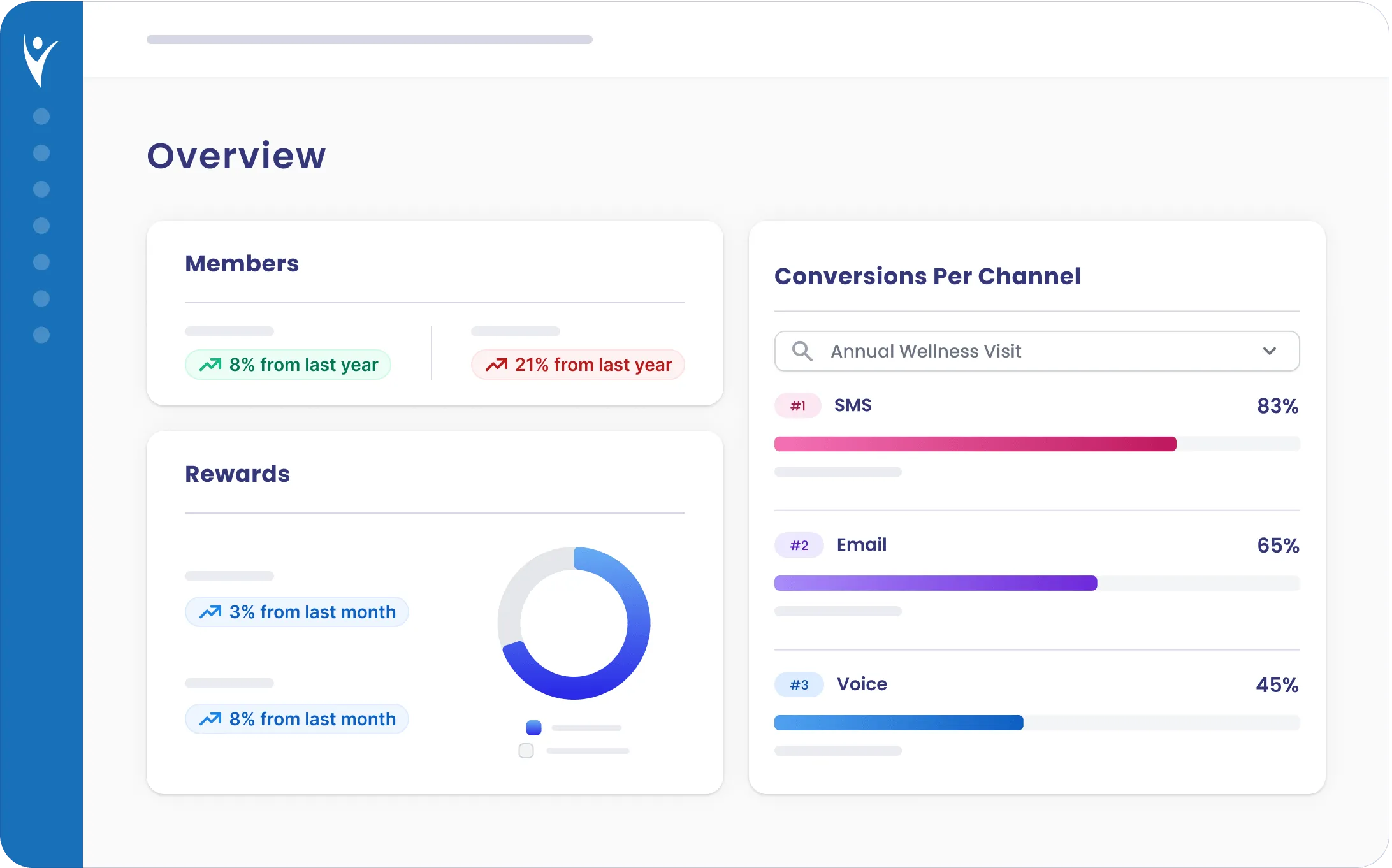Viewport: 1392px width, 868px height.
Task: Select the 3% from last month badge
Action: pos(297,612)
